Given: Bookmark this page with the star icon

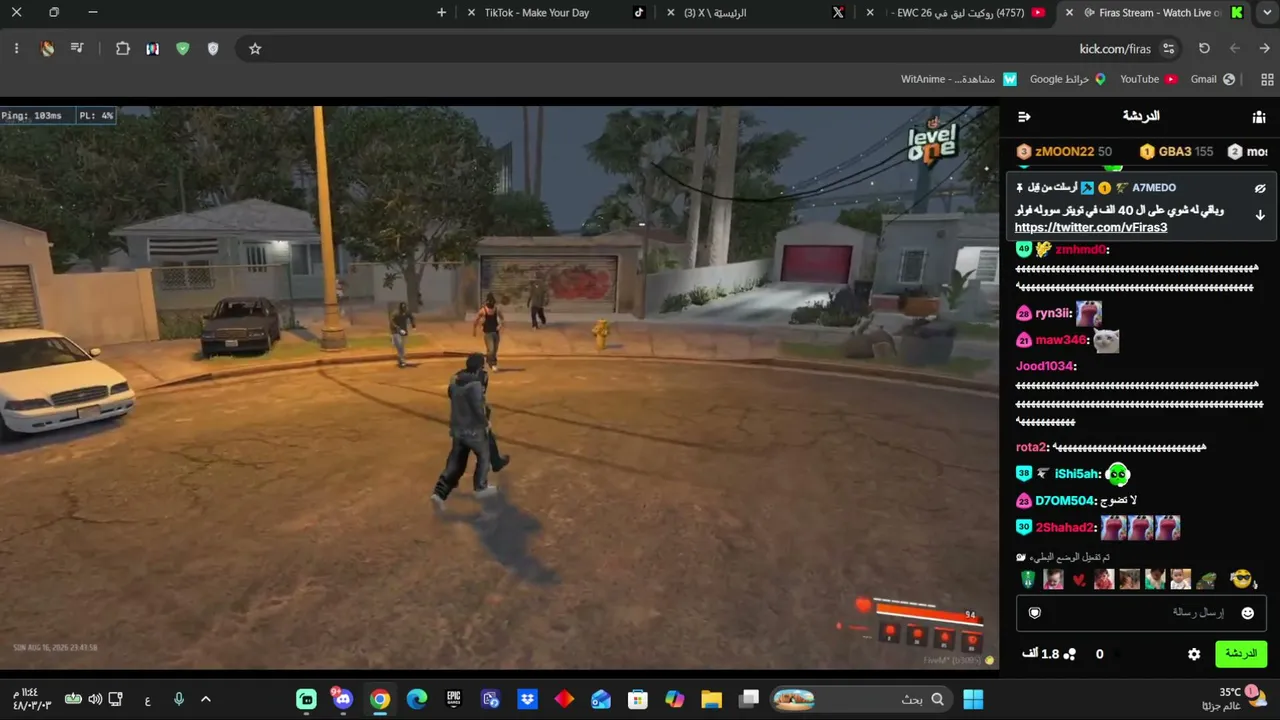Looking at the screenshot, I should click(255, 49).
